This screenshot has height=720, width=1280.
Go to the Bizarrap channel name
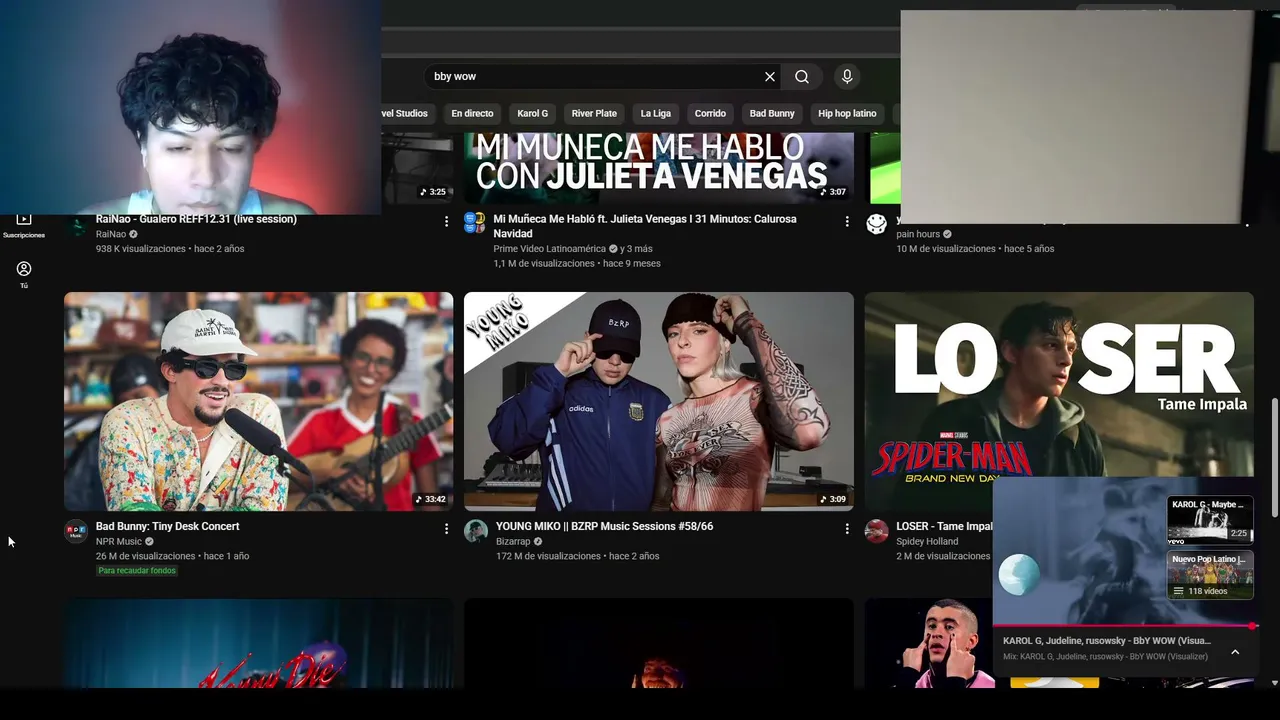pyautogui.click(x=513, y=542)
